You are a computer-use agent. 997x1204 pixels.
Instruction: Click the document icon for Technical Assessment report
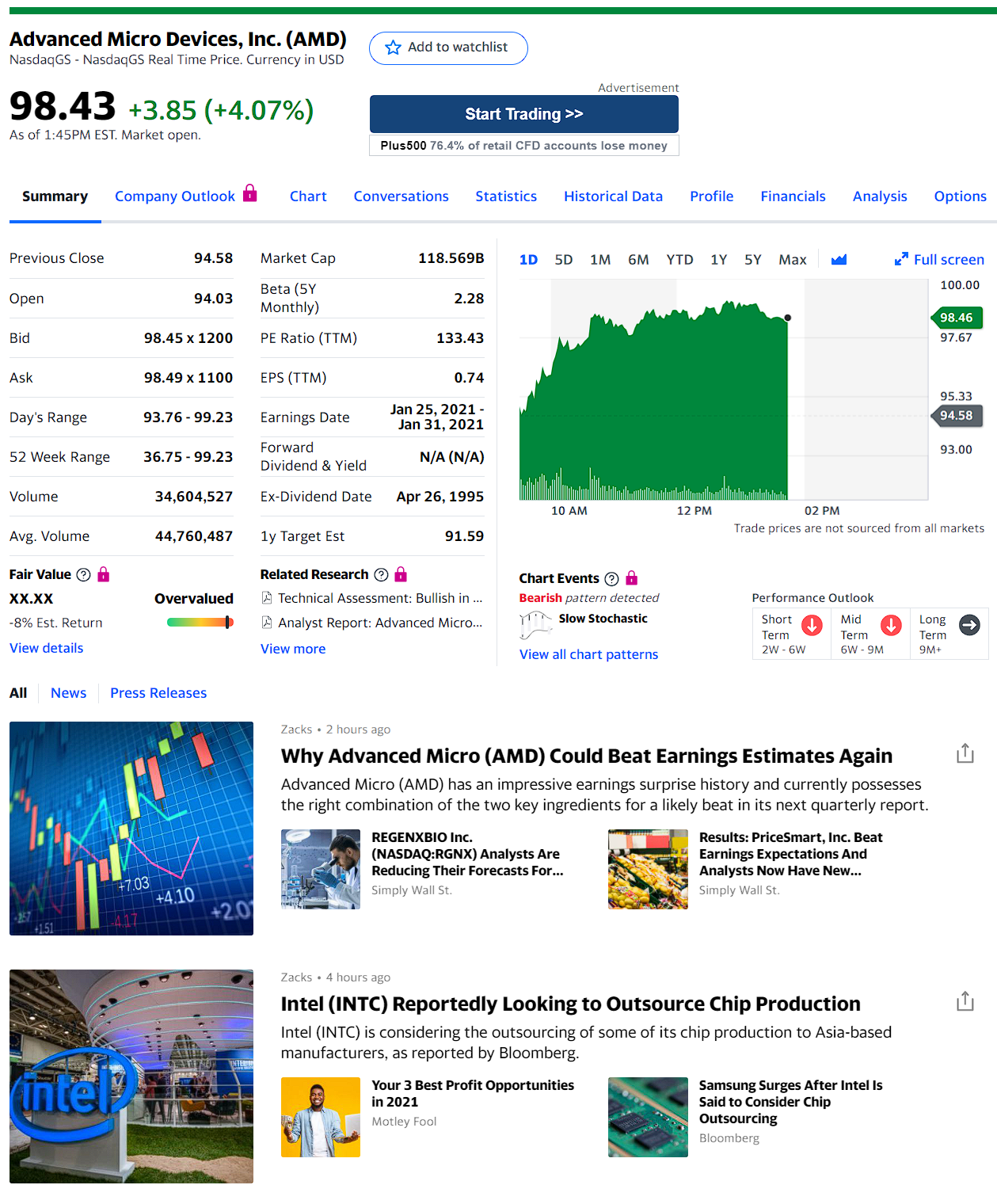coord(267,598)
